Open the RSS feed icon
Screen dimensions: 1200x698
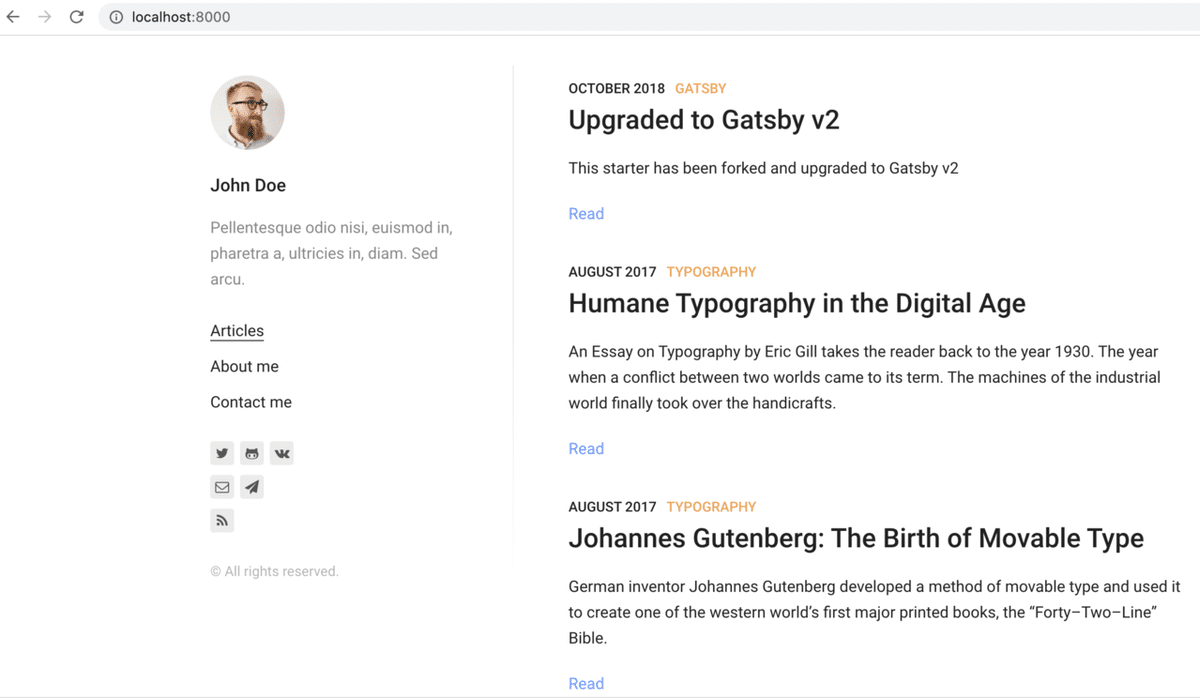222,520
